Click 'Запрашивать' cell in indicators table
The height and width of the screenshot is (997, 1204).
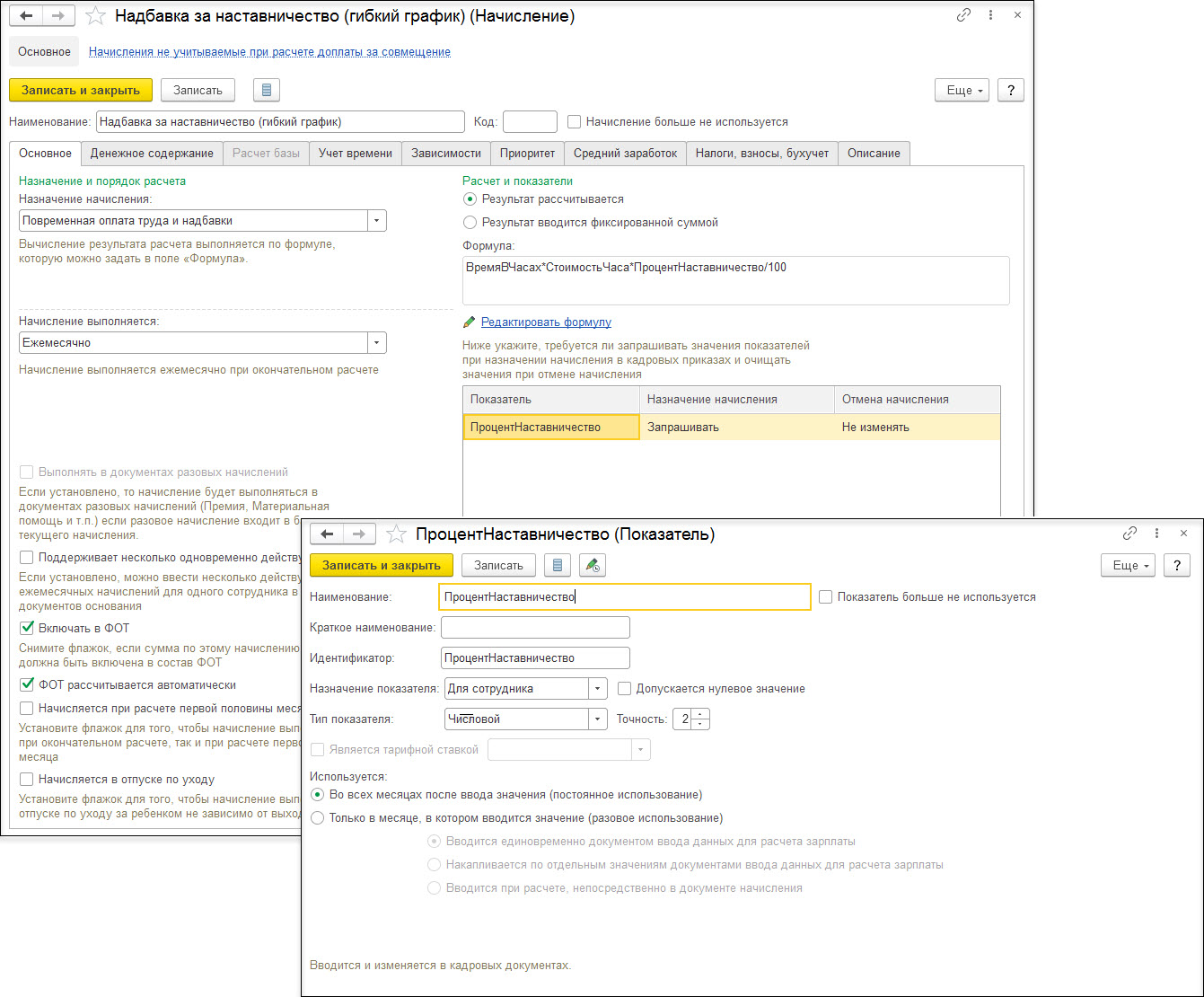click(x=737, y=427)
